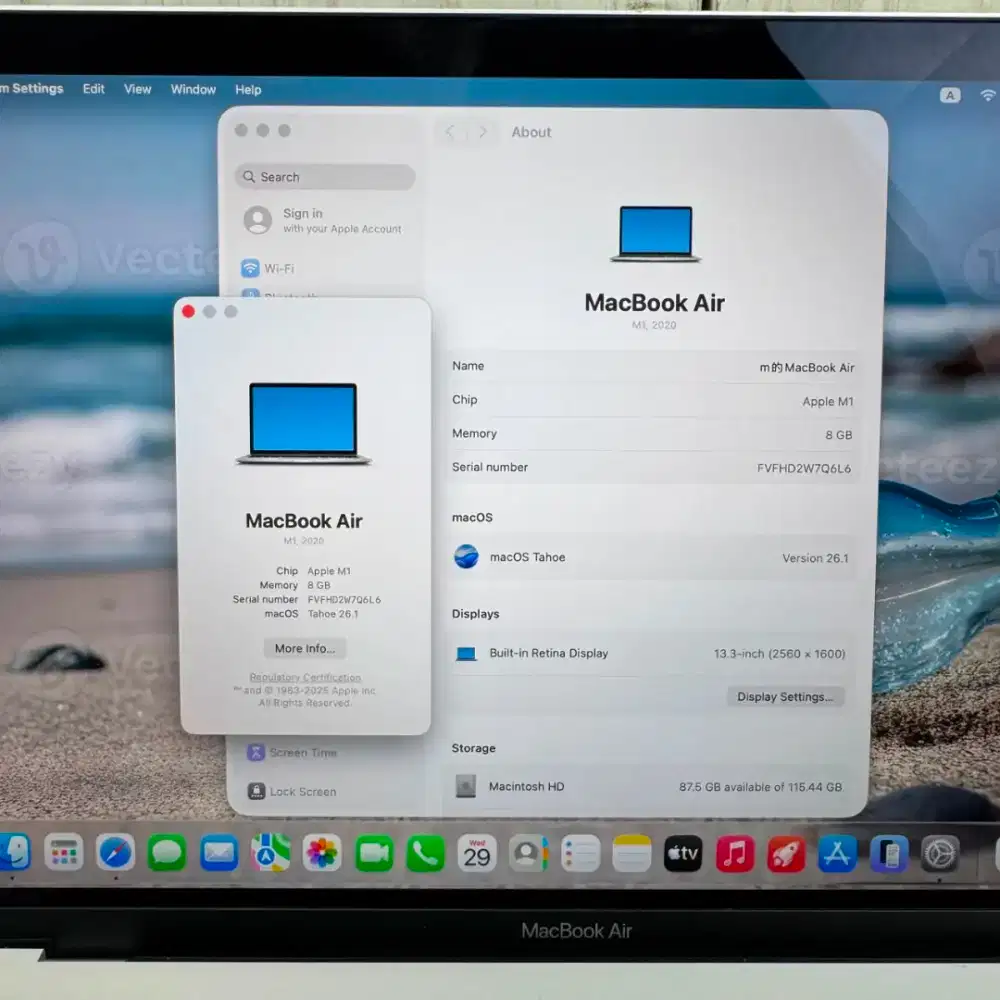Click Sign in with your Apple Account
Viewport: 1000px width, 1000px height.
tap(325, 220)
